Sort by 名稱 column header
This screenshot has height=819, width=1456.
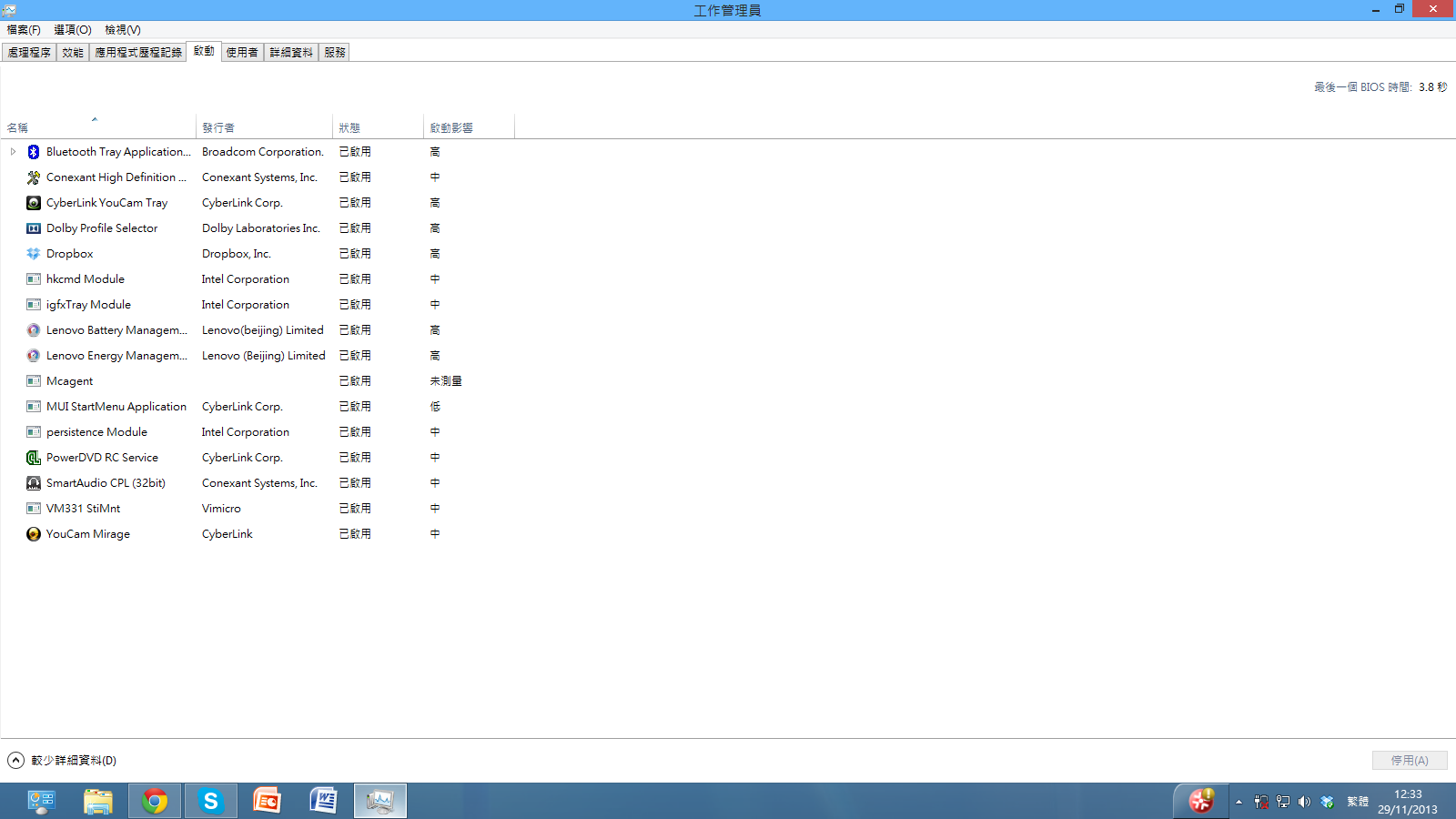[x=98, y=127]
